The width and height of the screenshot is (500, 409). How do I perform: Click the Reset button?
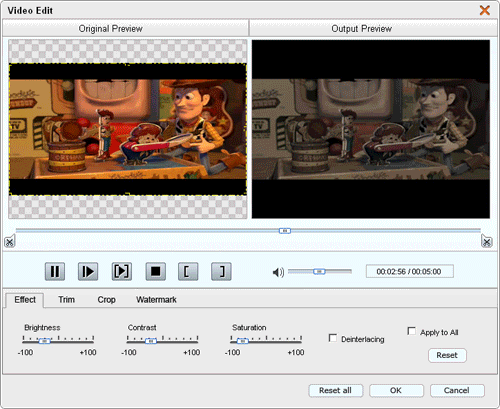coord(447,355)
